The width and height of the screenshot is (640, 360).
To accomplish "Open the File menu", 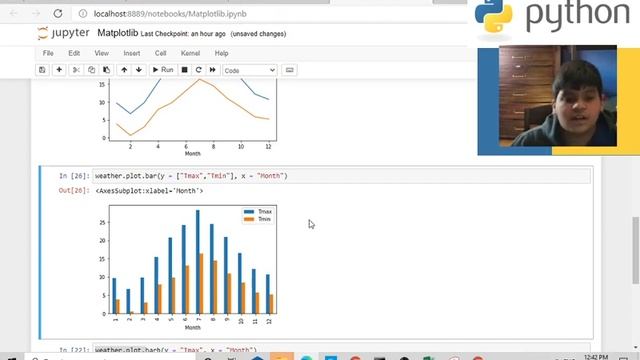I will (x=48, y=53).
